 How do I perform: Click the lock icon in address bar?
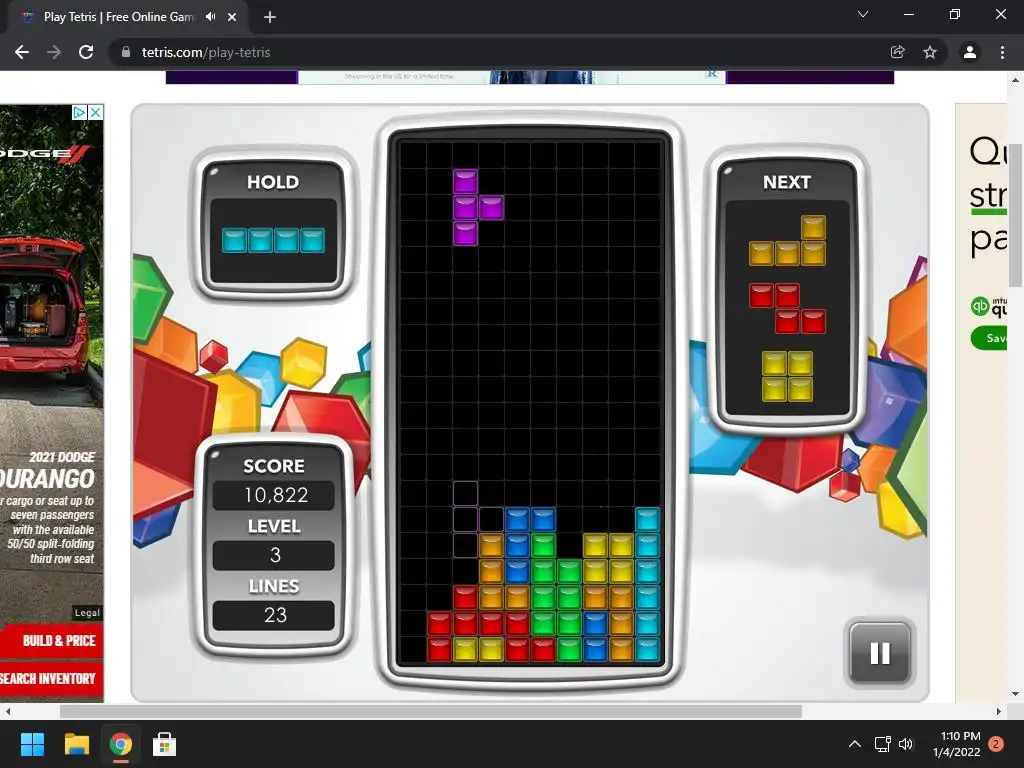point(125,52)
